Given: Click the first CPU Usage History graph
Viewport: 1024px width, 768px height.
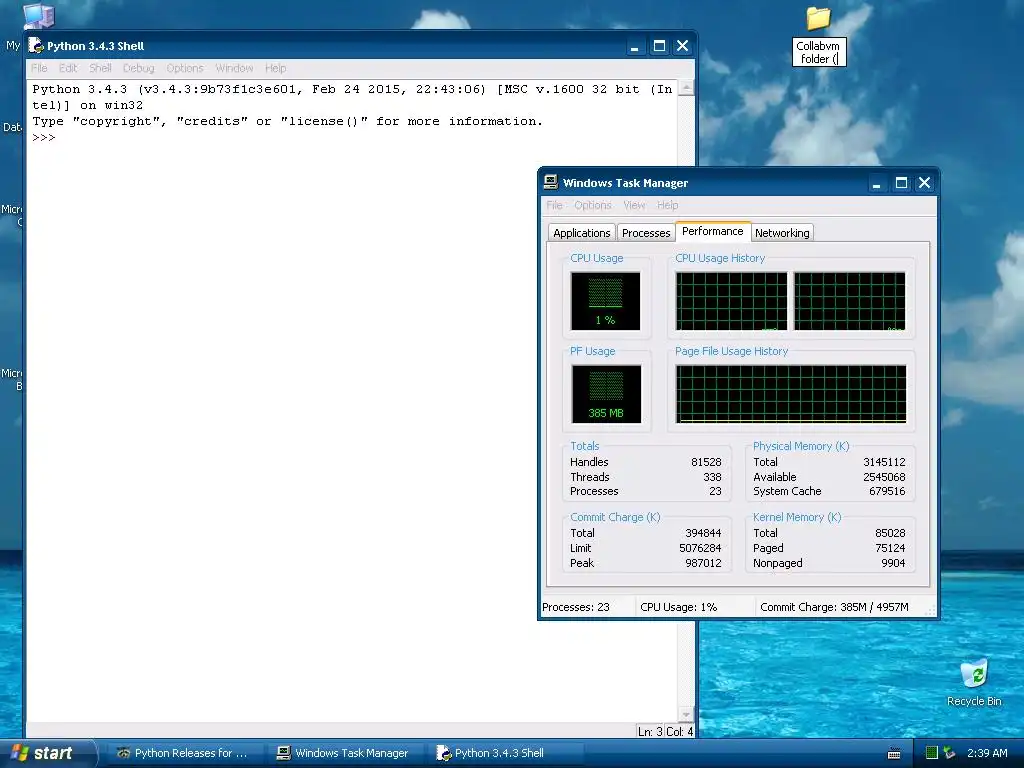Looking at the screenshot, I should [x=731, y=301].
